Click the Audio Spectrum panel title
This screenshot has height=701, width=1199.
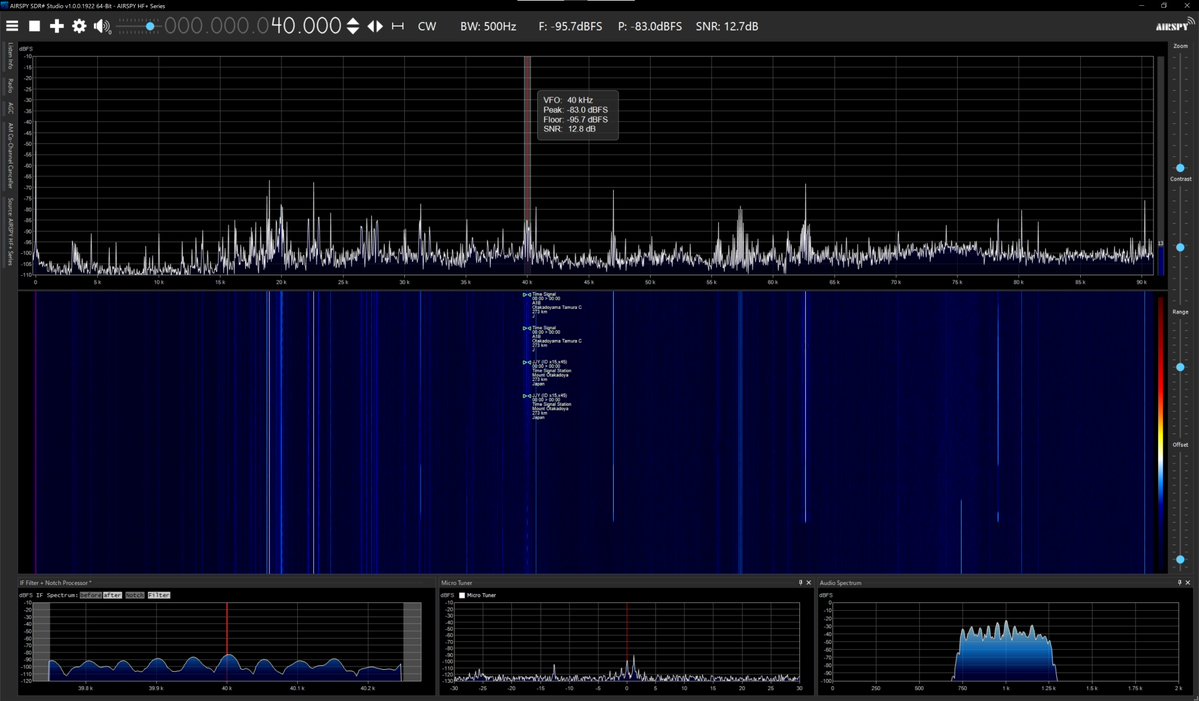pyautogui.click(x=840, y=583)
